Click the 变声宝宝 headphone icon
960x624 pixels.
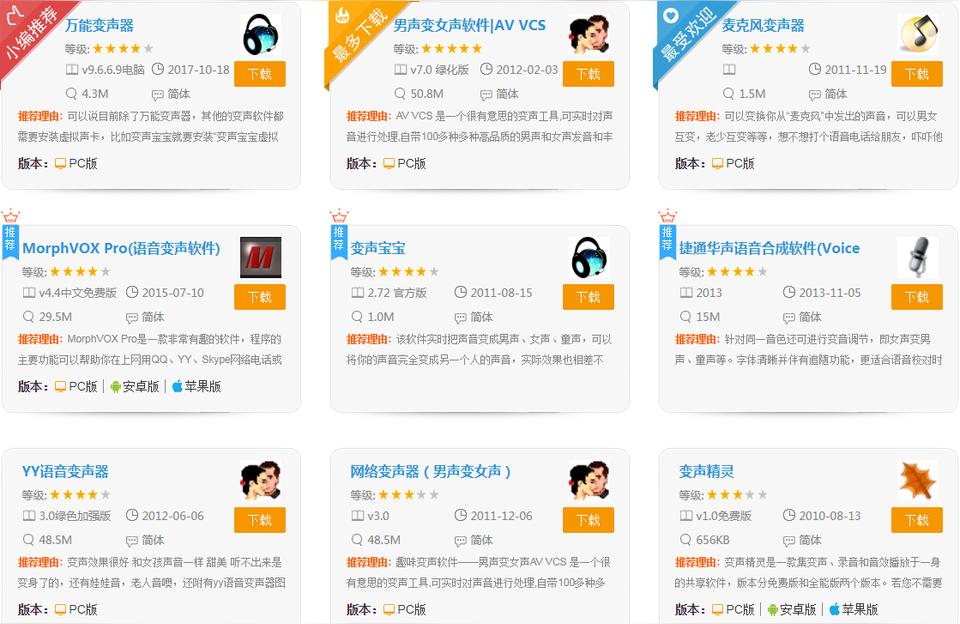pos(590,258)
